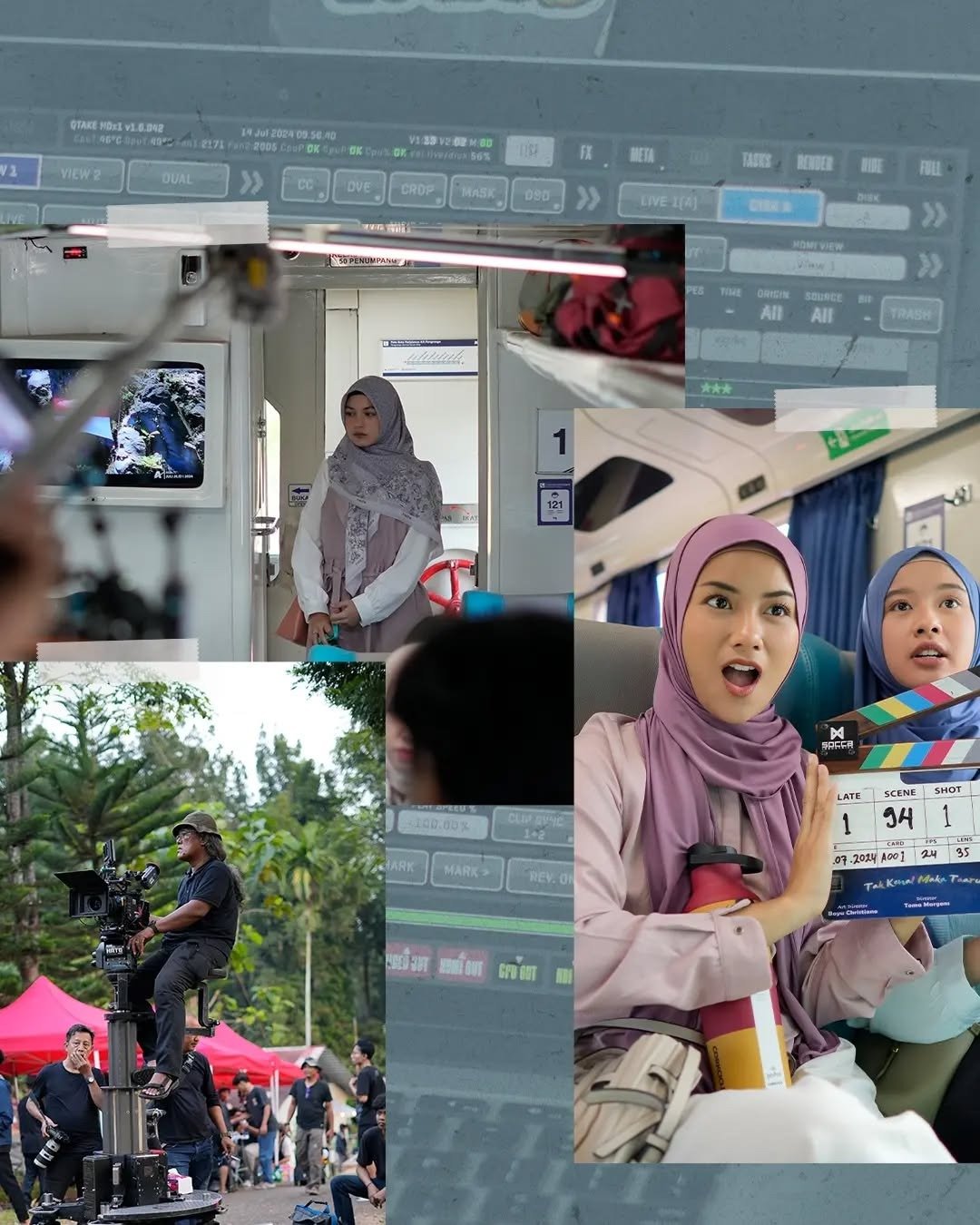Open the TASKS panel
Screen dimensions: 980x1225
[756, 161]
